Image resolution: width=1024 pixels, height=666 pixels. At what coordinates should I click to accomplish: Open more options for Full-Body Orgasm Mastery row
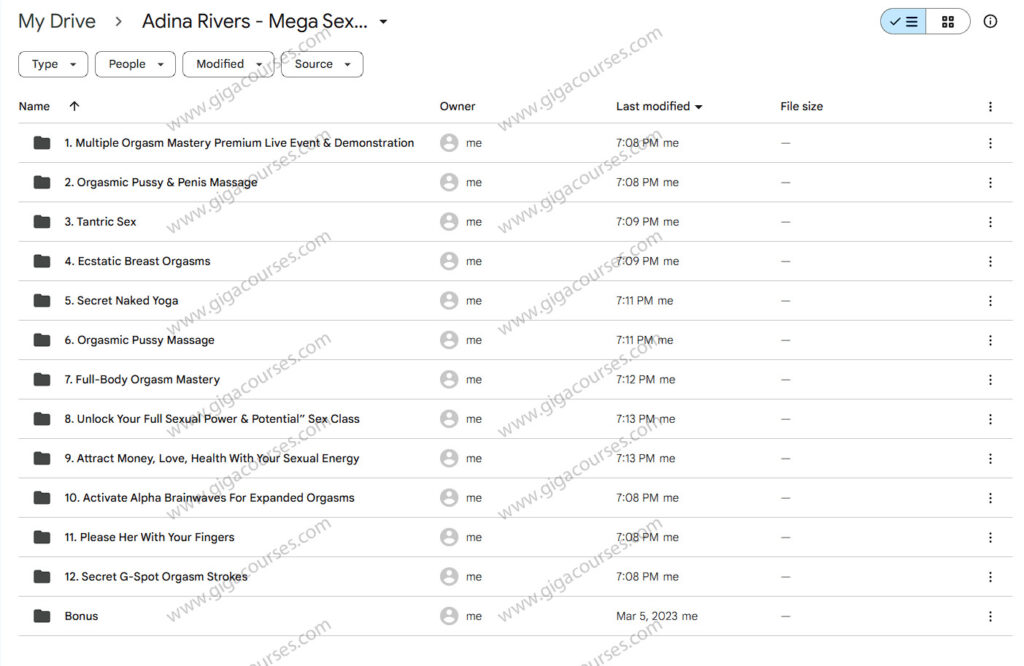[990, 380]
